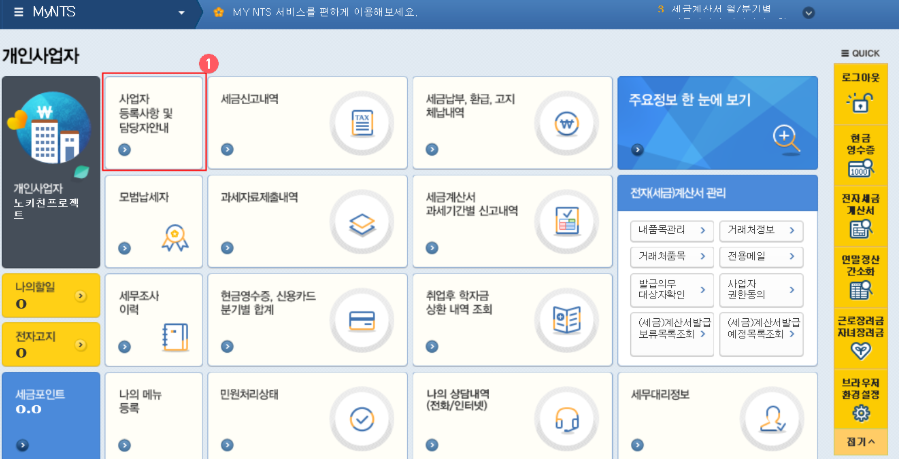Open 사업자 등록사항 및 담당자안내 card
Image resolution: width=900 pixels, height=459 pixels.
point(154,122)
